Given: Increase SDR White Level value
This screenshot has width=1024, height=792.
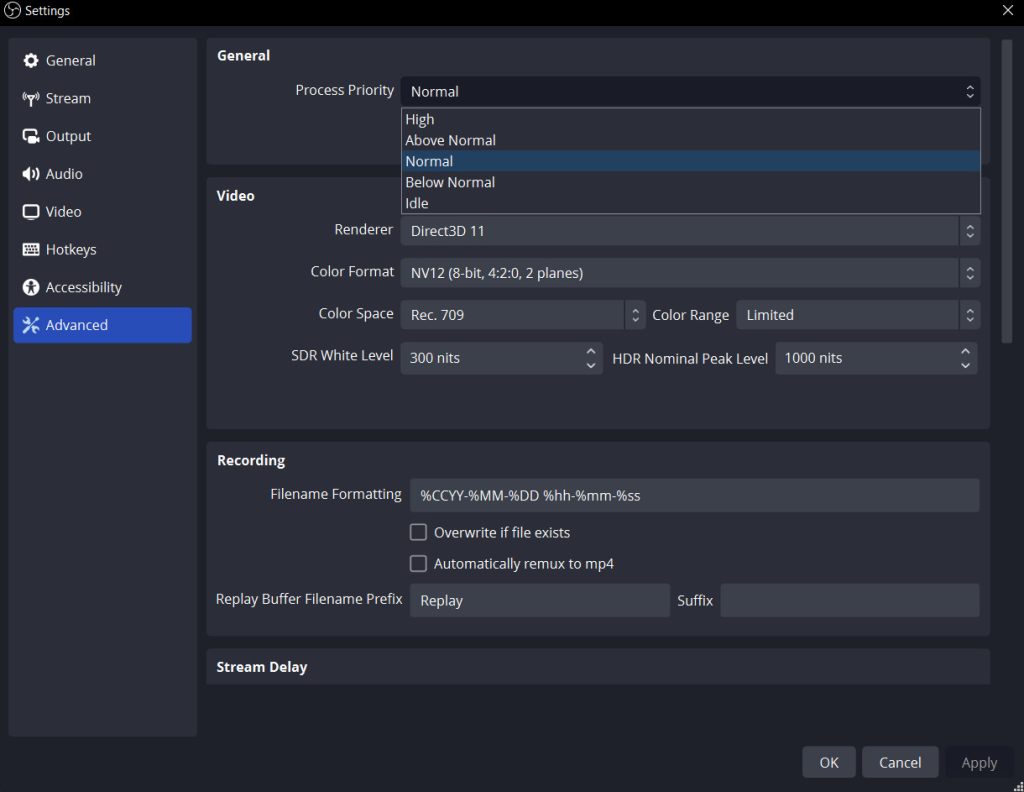Looking at the screenshot, I should [591, 351].
